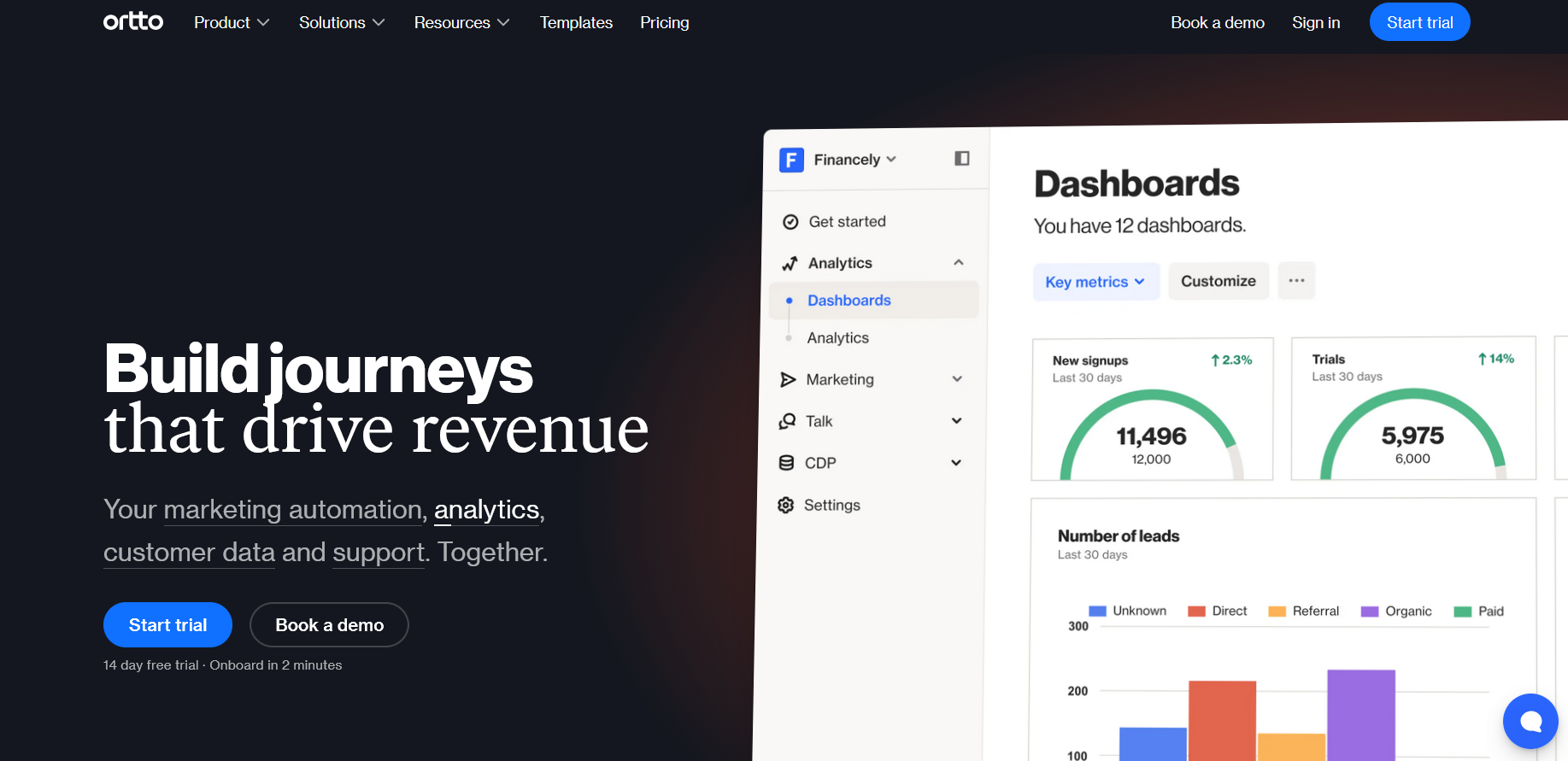
Task: Click Start trial button in header
Action: 1419,22
